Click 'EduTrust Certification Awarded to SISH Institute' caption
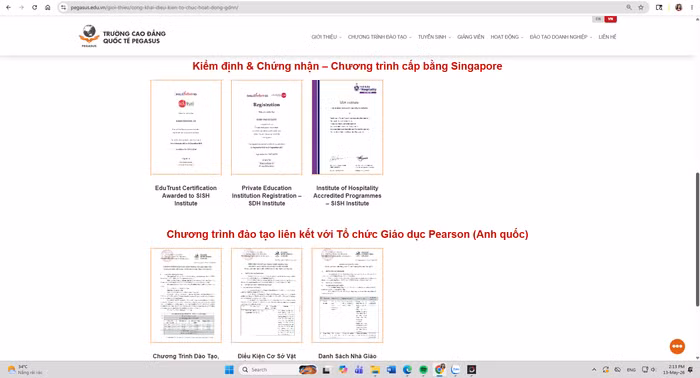 click(186, 195)
